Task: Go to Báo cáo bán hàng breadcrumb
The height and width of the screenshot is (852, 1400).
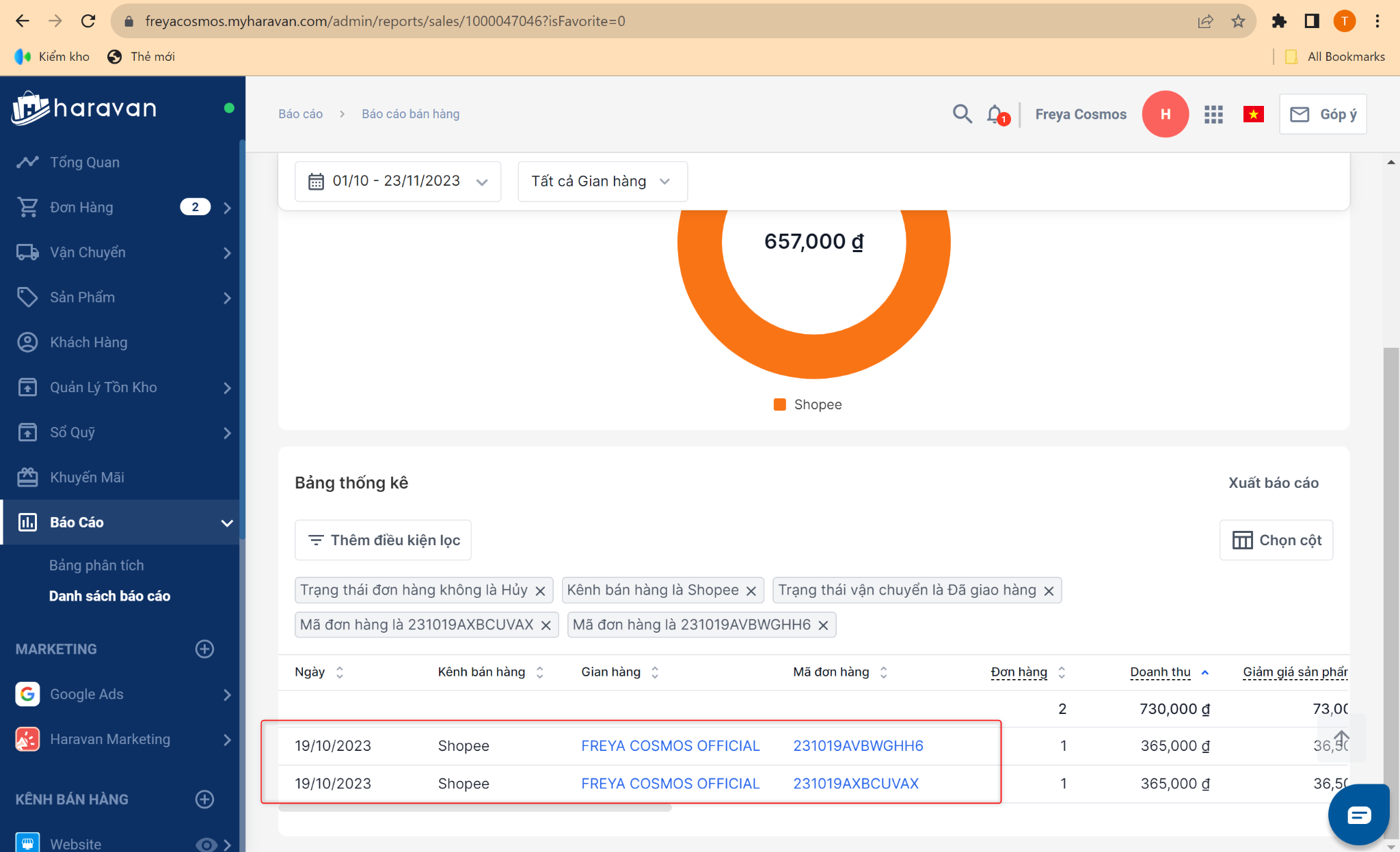Action: click(410, 114)
